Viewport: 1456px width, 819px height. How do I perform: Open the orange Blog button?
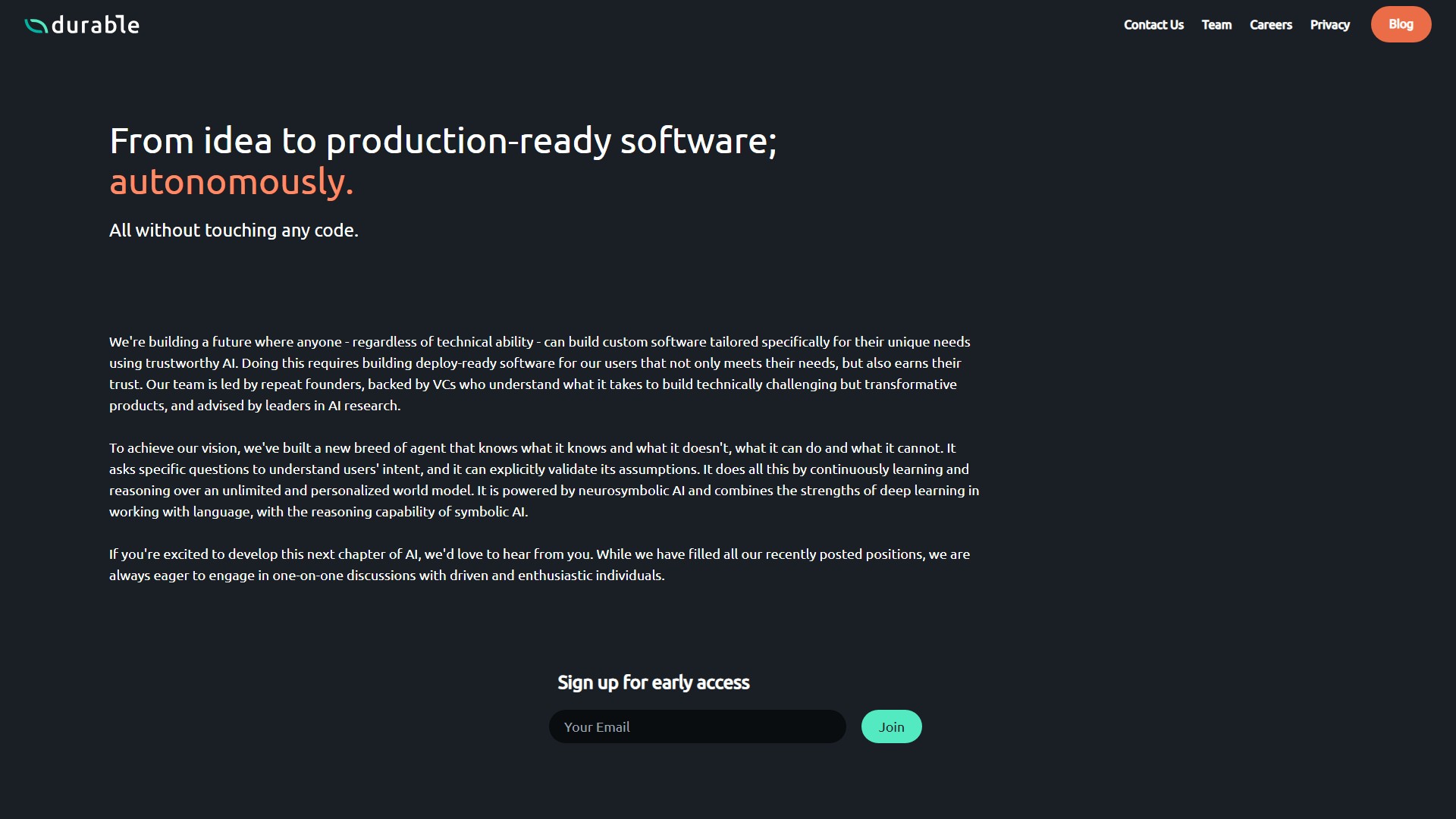[1400, 24]
